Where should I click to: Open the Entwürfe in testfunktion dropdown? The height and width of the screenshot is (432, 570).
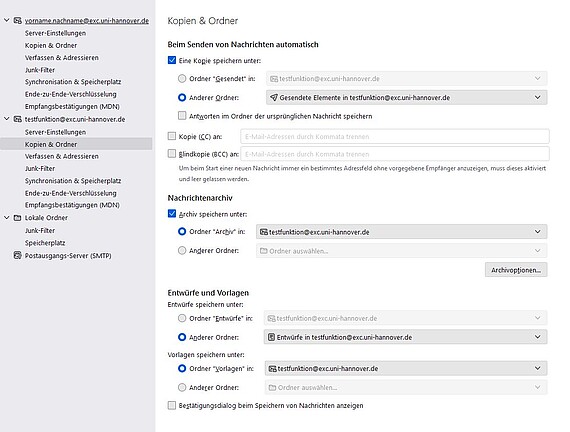(405, 337)
